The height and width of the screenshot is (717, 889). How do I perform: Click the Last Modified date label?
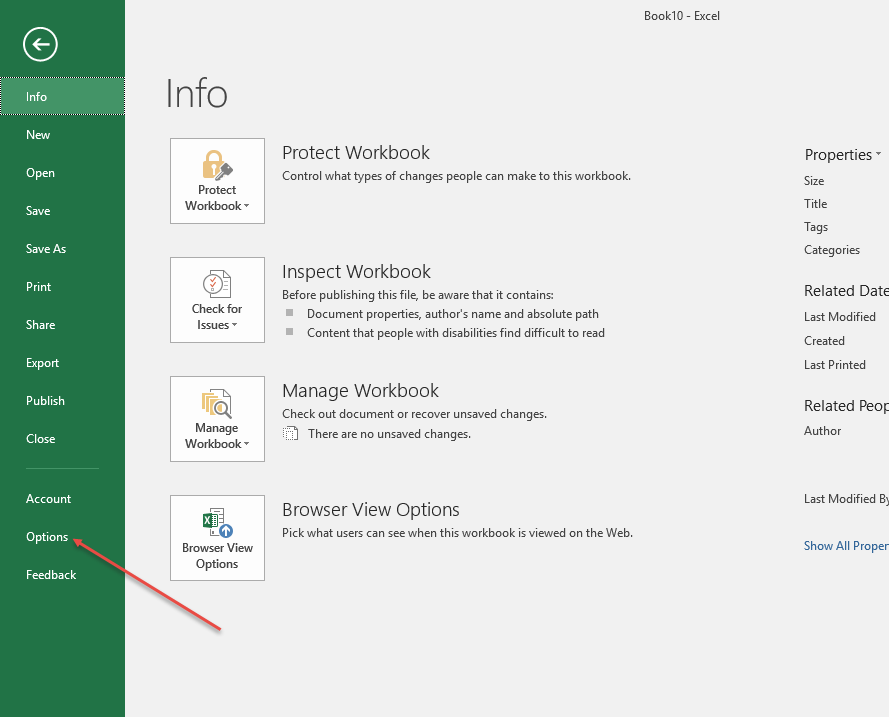840,317
